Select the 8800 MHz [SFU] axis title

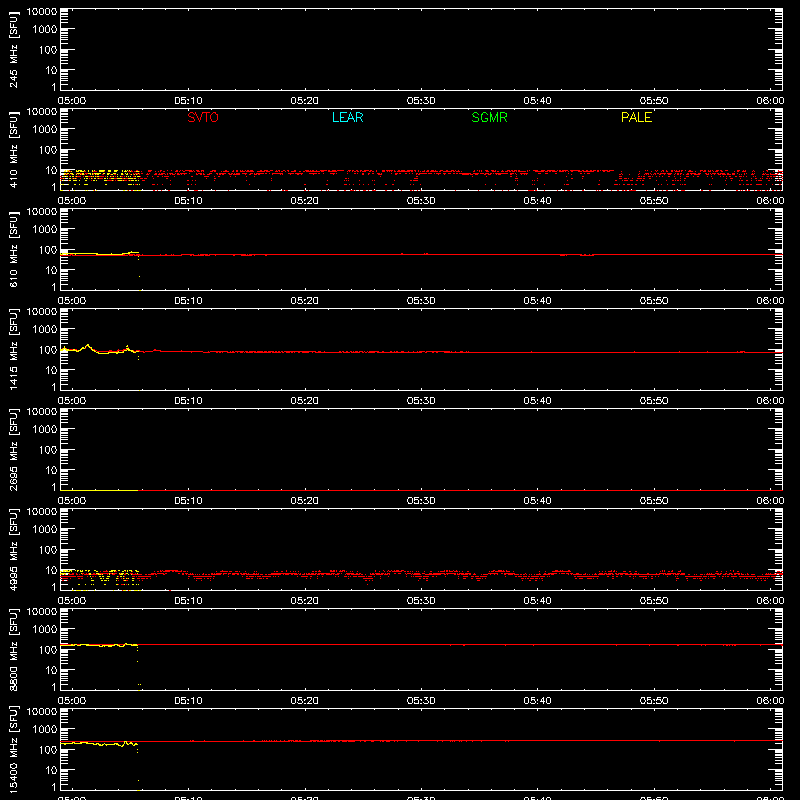[13, 649]
